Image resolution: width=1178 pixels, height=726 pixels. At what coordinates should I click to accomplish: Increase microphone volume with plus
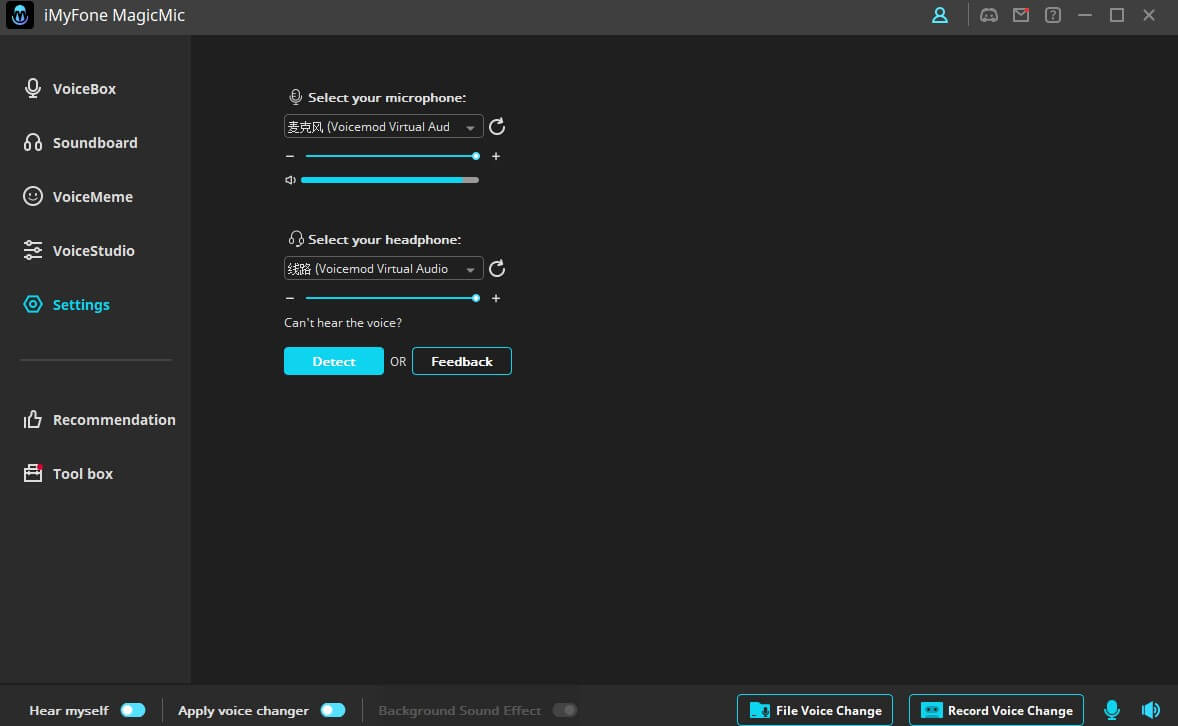click(496, 156)
